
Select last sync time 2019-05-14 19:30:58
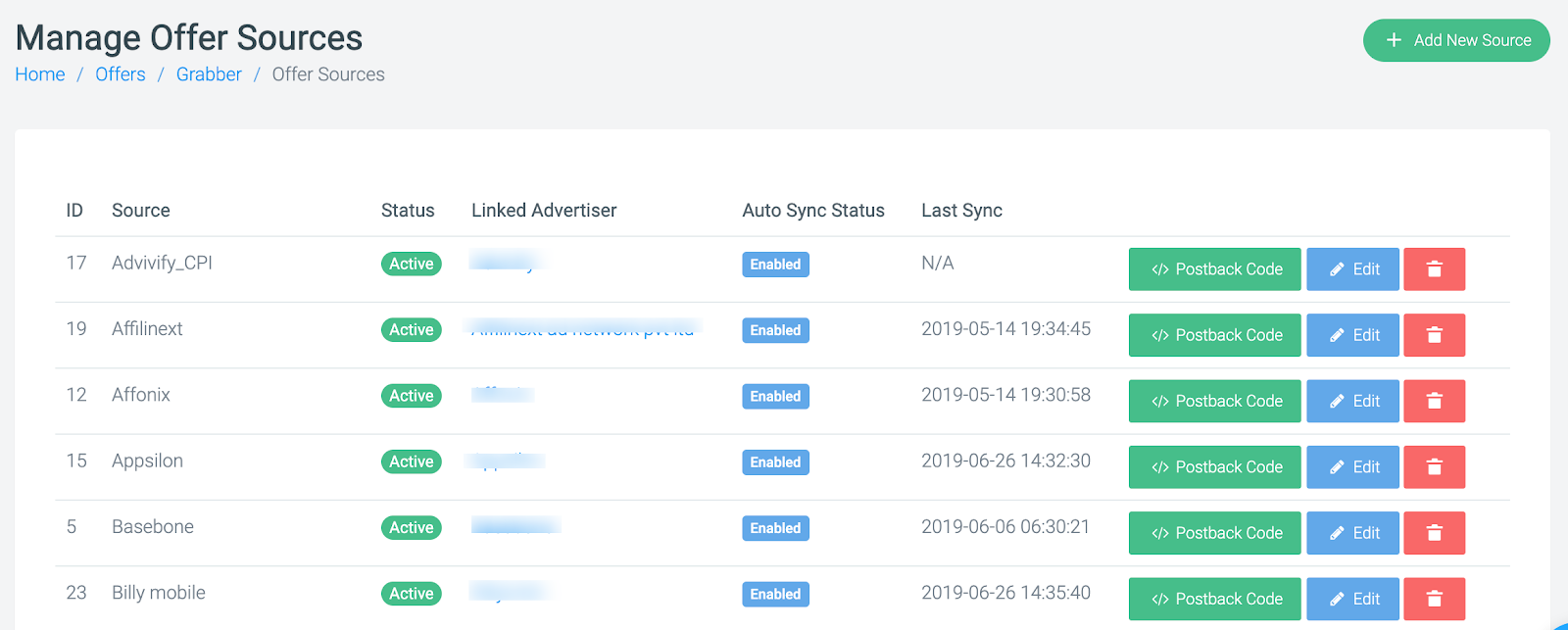(x=1005, y=395)
